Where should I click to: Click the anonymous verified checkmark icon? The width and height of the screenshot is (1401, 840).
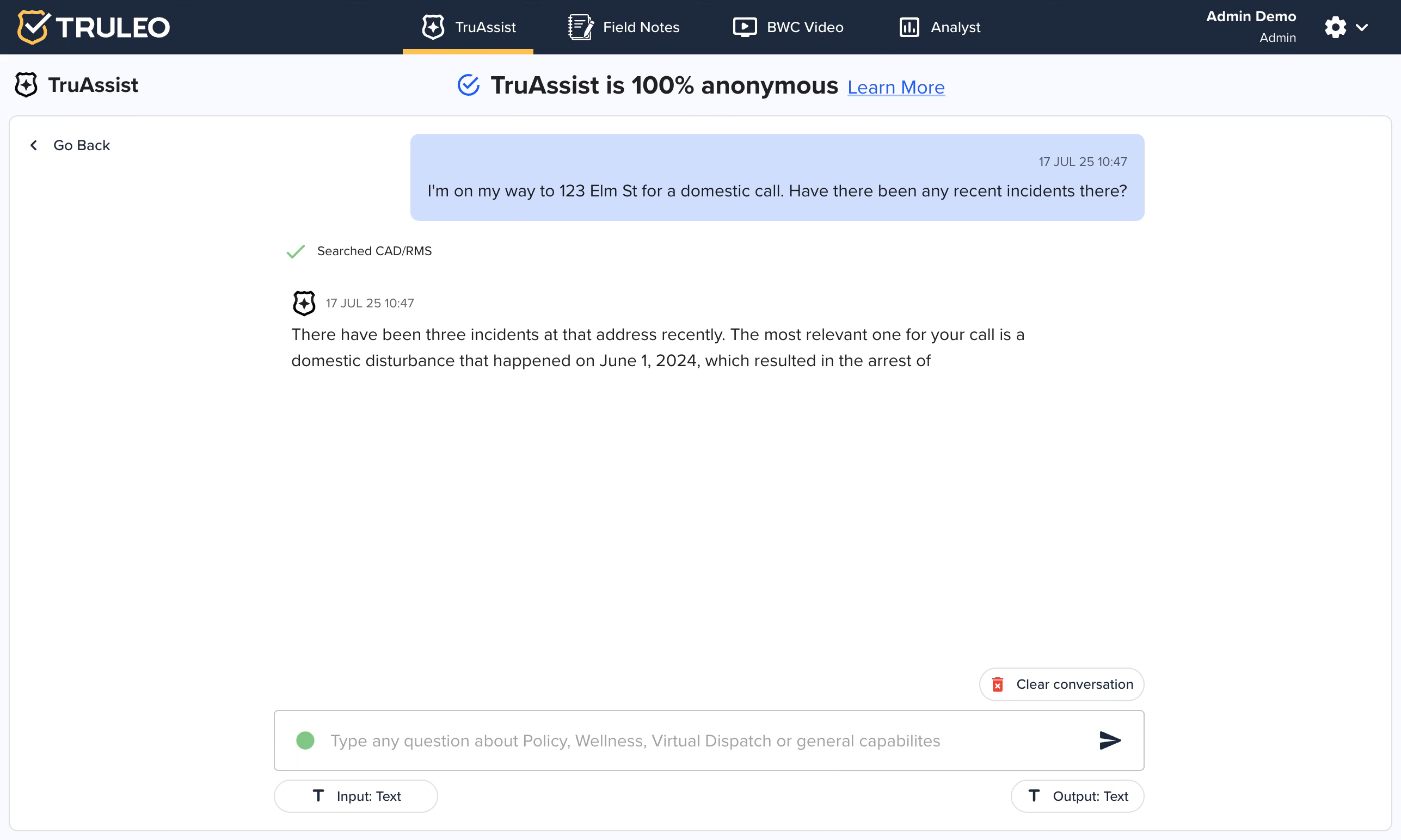(x=468, y=85)
